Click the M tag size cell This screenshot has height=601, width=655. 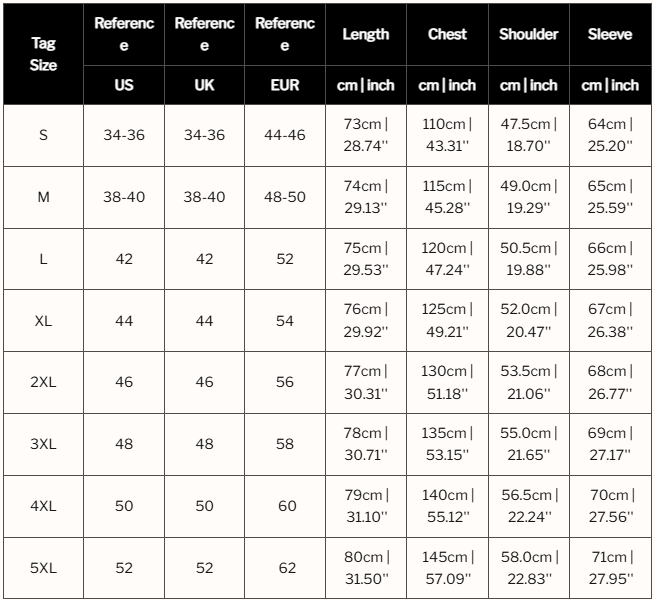[x=43, y=197]
